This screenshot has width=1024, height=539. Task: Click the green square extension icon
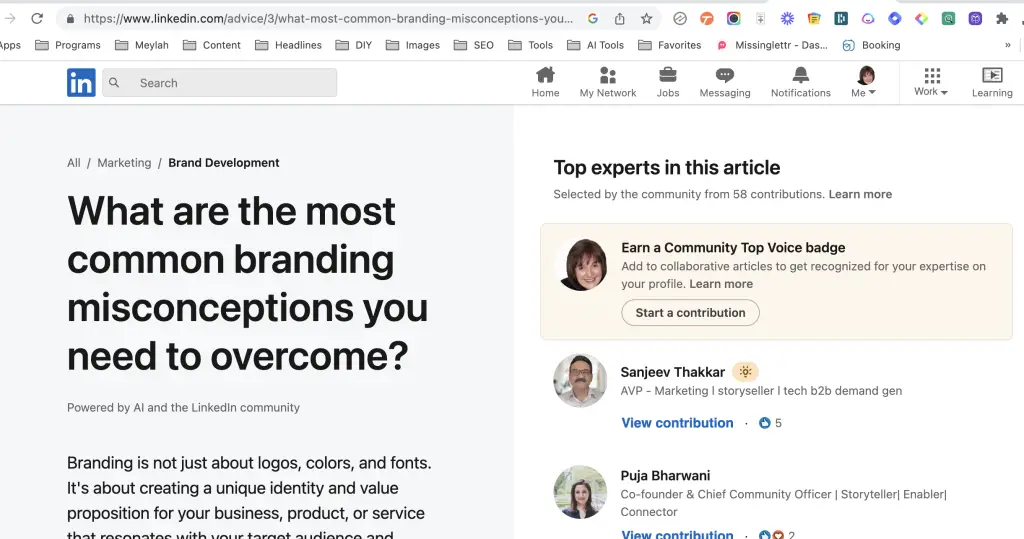pyautogui.click(x=948, y=18)
